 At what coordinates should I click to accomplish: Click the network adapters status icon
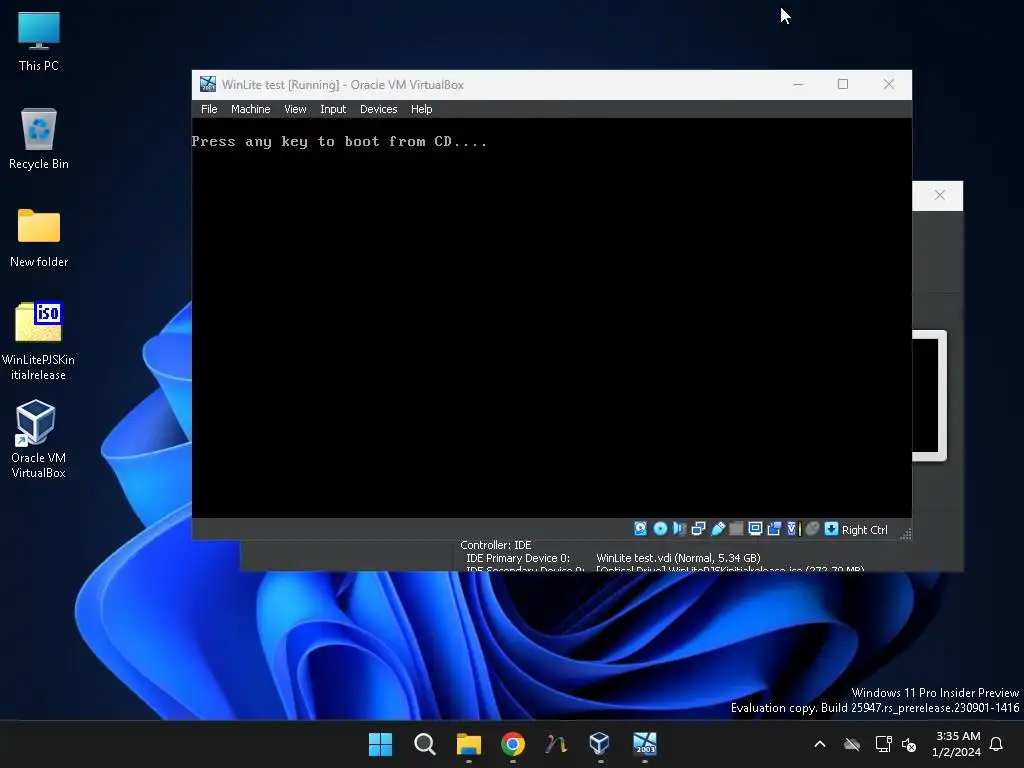pyautogui.click(x=698, y=529)
